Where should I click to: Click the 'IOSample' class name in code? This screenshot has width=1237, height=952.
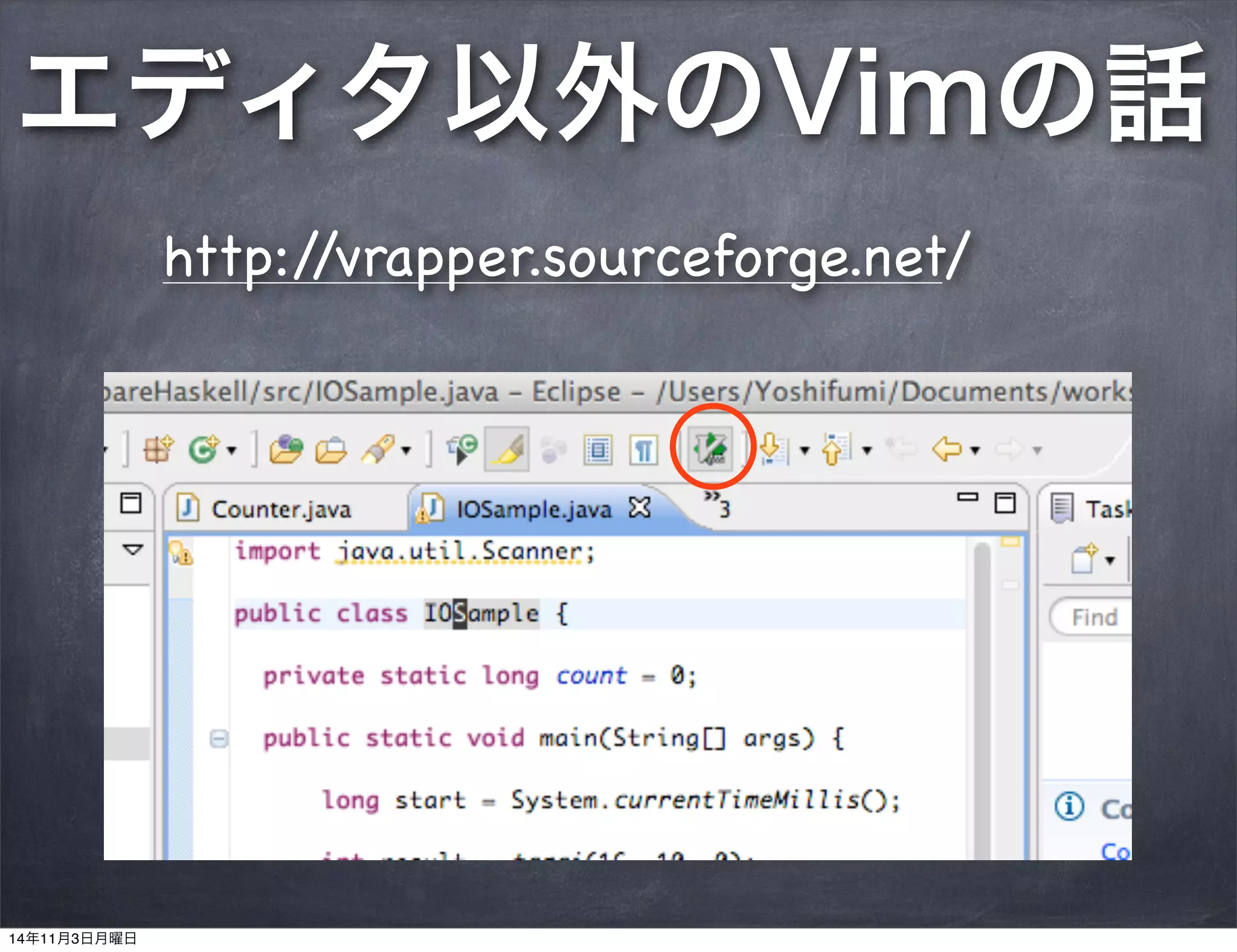click(481, 614)
